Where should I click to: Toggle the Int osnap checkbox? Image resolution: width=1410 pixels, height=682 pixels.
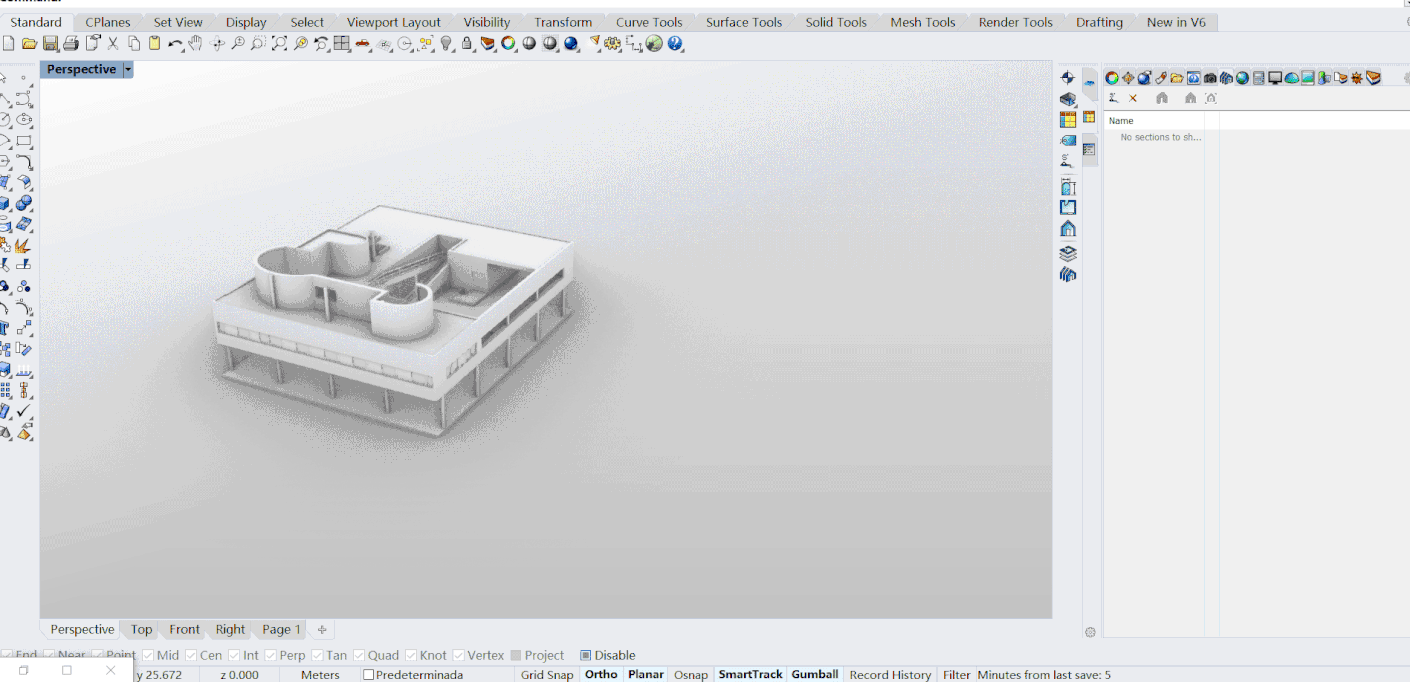(x=234, y=655)
